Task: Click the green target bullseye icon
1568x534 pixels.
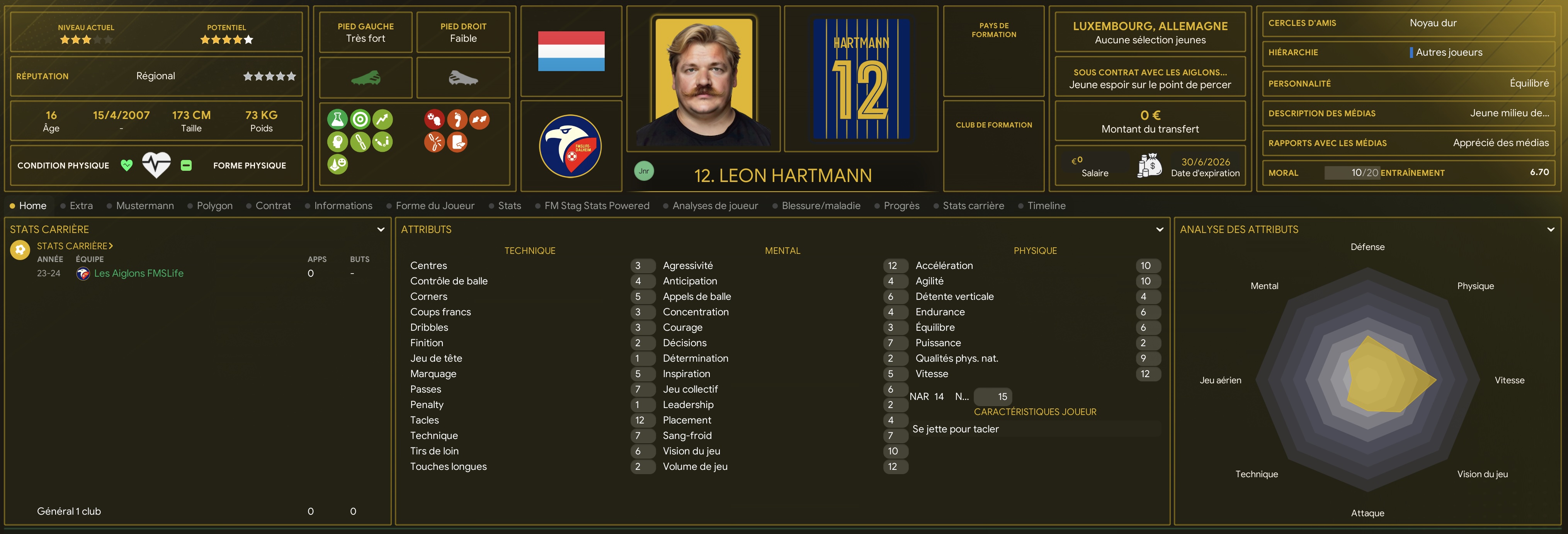Action: point(361,119)
